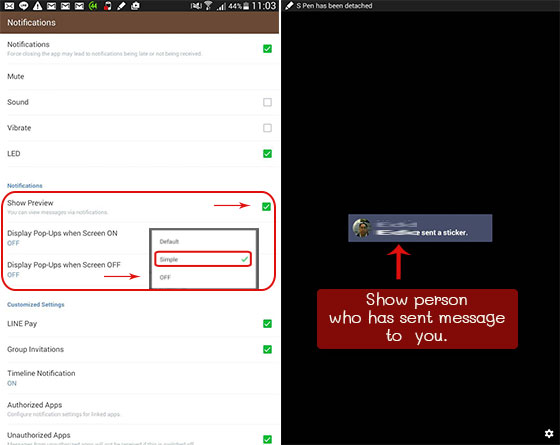Tap the Vibrate row label
Viewport: 560px width, 445px height.
[19, 128]
